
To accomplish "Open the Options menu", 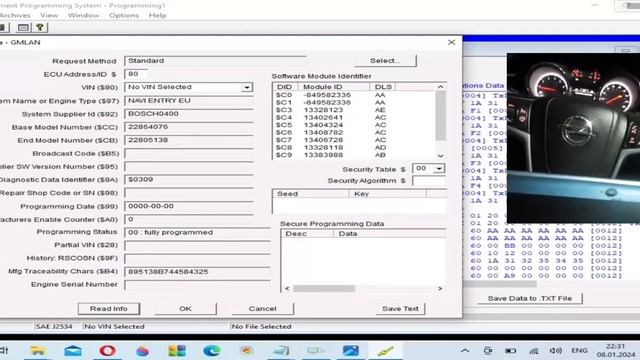I will click(124, 15).
